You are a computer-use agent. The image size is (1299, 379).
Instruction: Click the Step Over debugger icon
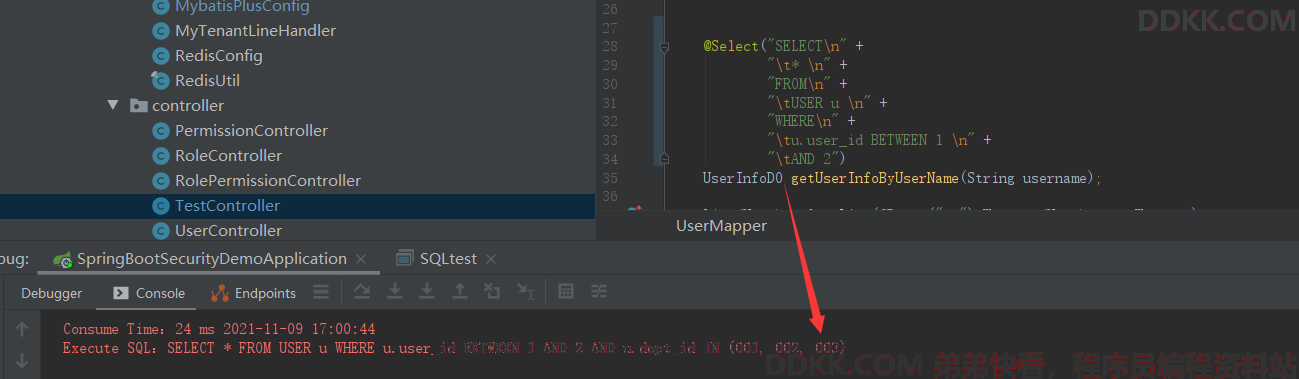tap(362, 292)
